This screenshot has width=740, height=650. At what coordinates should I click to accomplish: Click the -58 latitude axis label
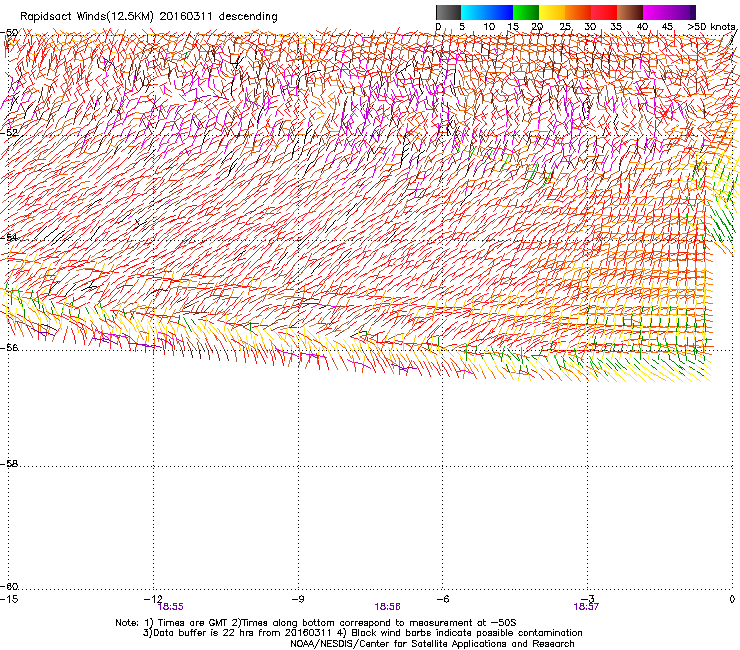pyautogui.click(x=9, y=464)
